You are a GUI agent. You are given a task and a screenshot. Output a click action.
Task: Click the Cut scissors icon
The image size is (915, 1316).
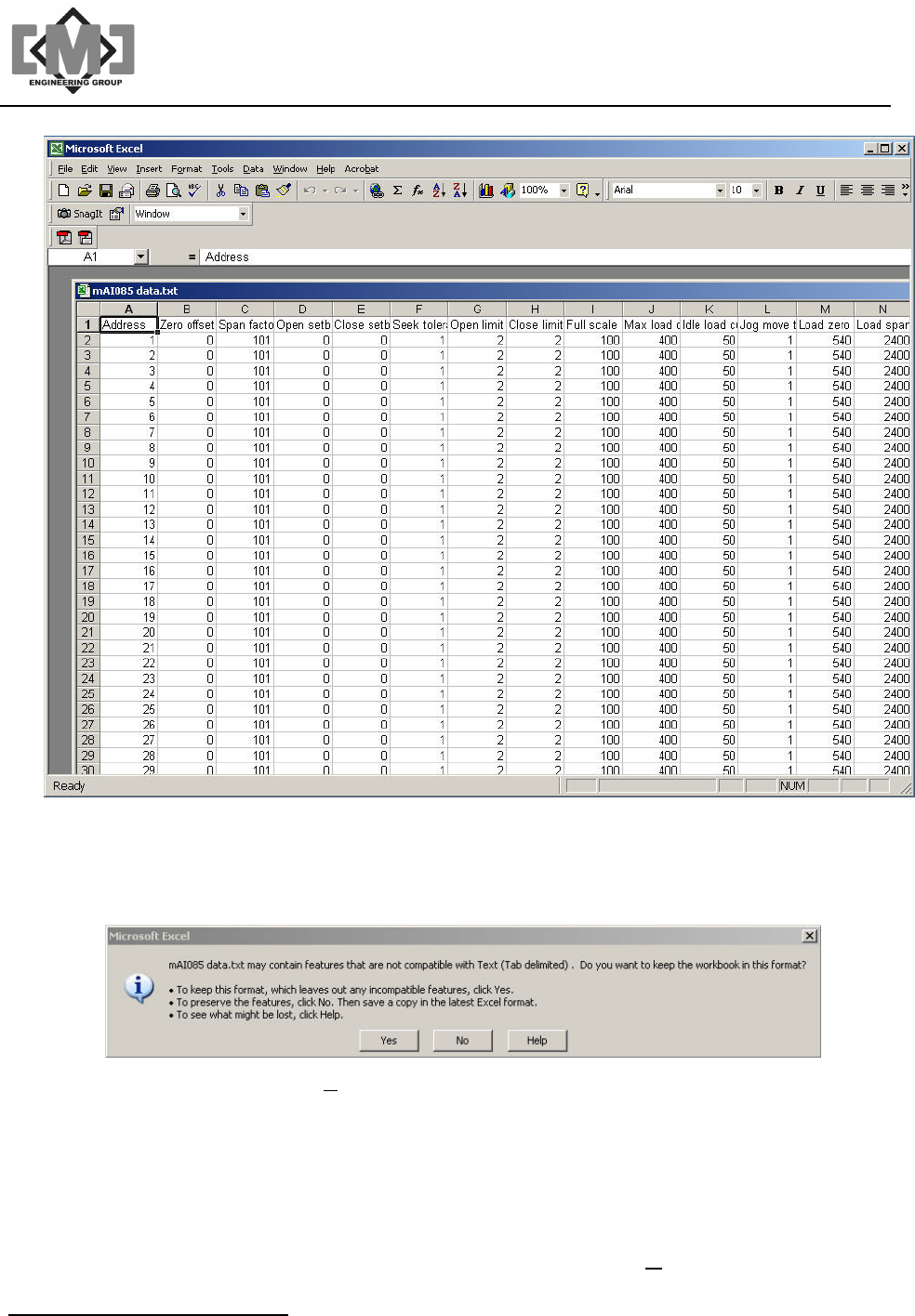tap(220, 191)
